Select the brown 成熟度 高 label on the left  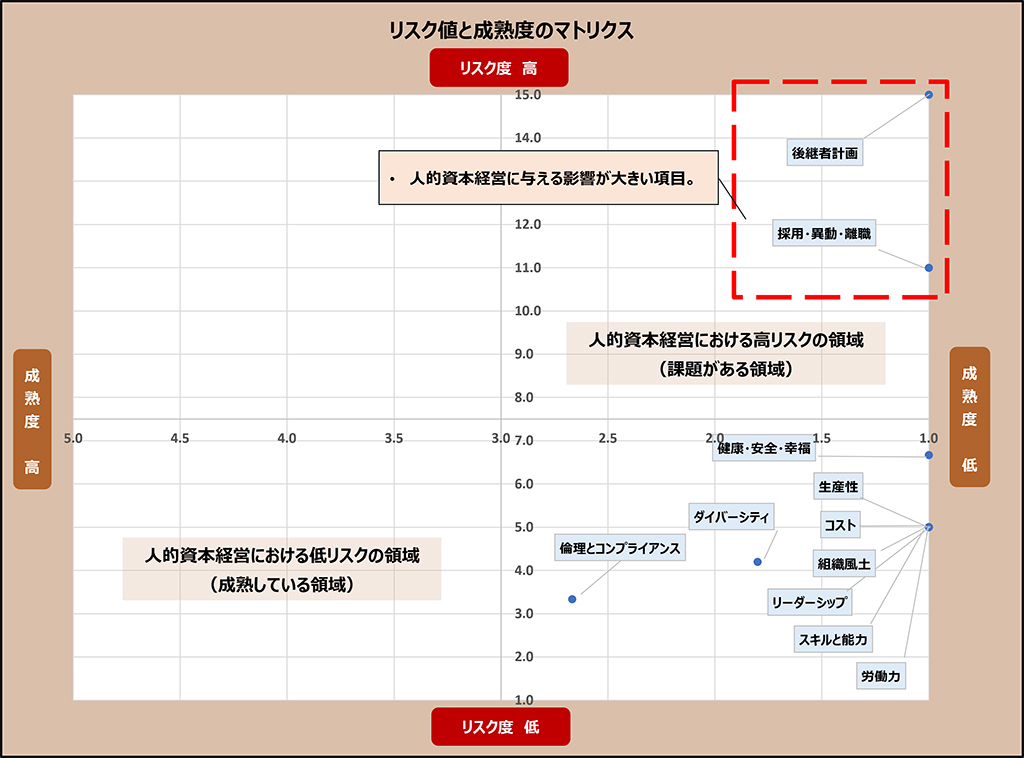pos(32,420)
